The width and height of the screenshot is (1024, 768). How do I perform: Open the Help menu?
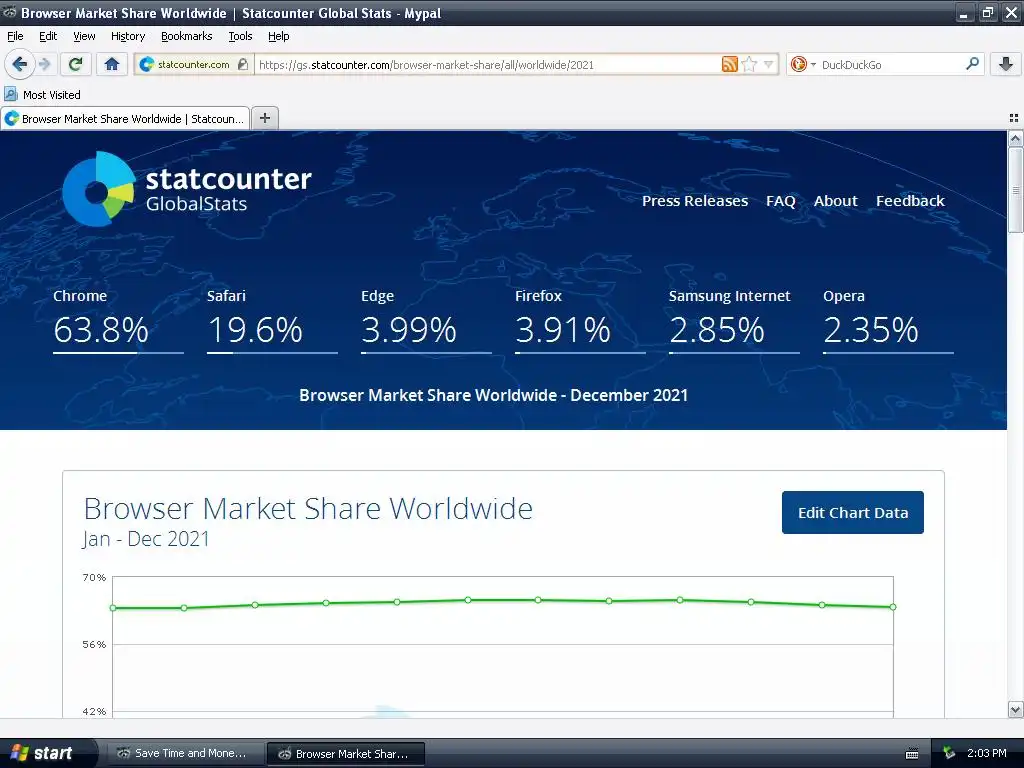(278, 36)
